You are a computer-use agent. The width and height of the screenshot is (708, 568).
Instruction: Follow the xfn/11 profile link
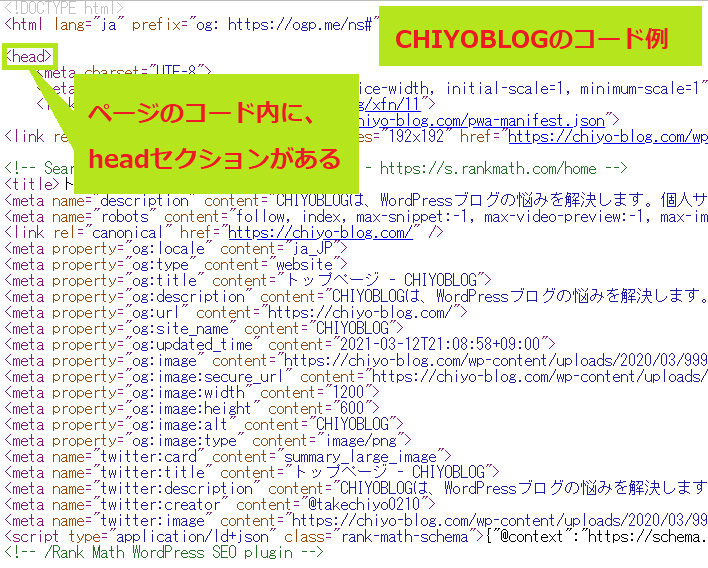390,104
